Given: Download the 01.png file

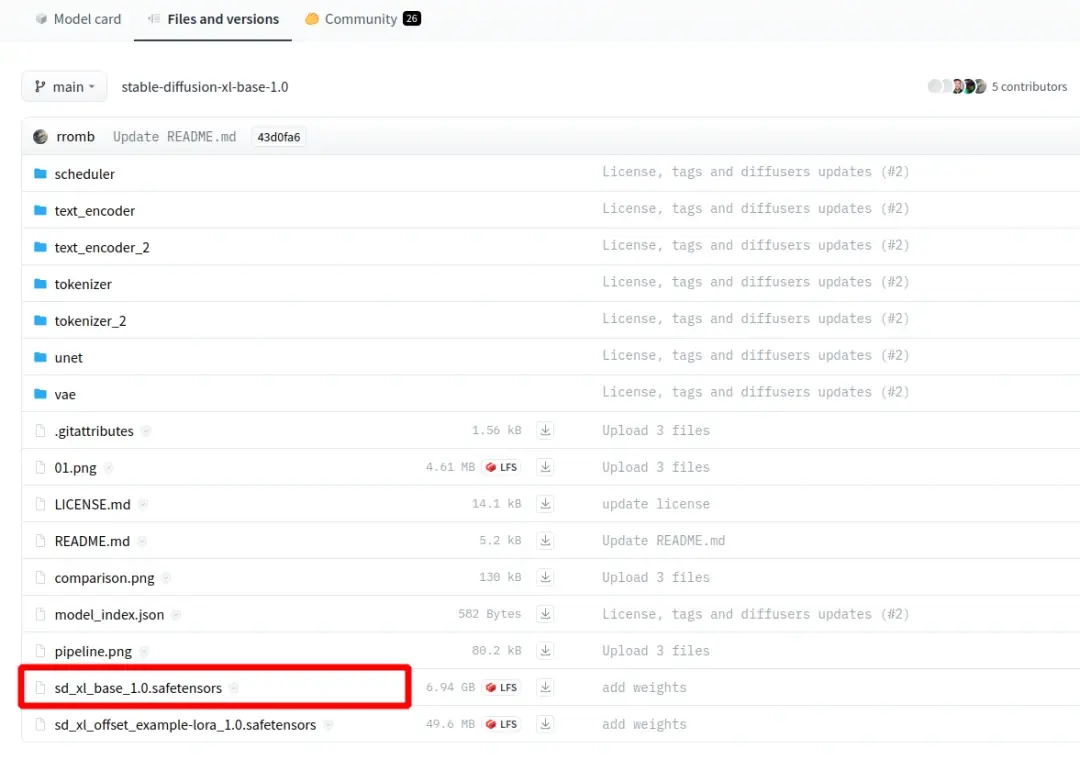Looking at the screenshot, I should coord(545,467).
